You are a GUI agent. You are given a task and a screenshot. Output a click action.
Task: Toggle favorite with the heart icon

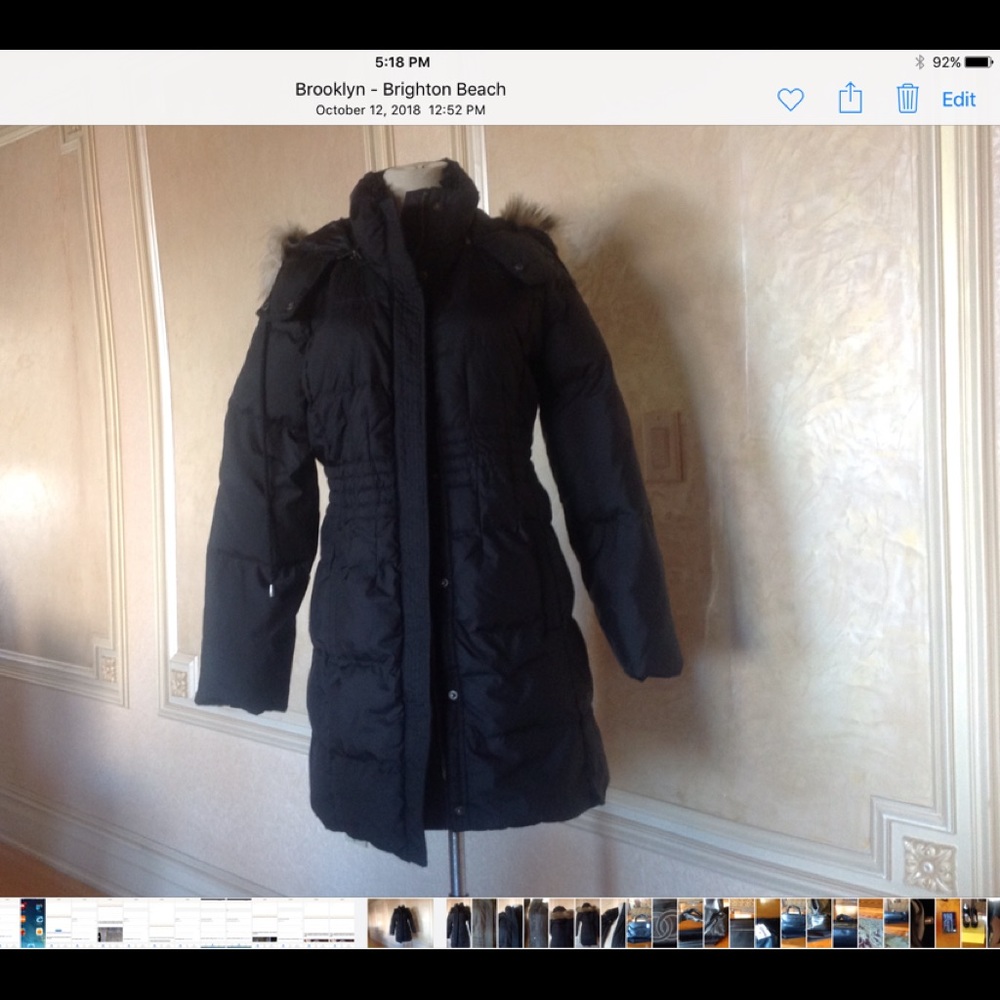click(x=791, y=99)
